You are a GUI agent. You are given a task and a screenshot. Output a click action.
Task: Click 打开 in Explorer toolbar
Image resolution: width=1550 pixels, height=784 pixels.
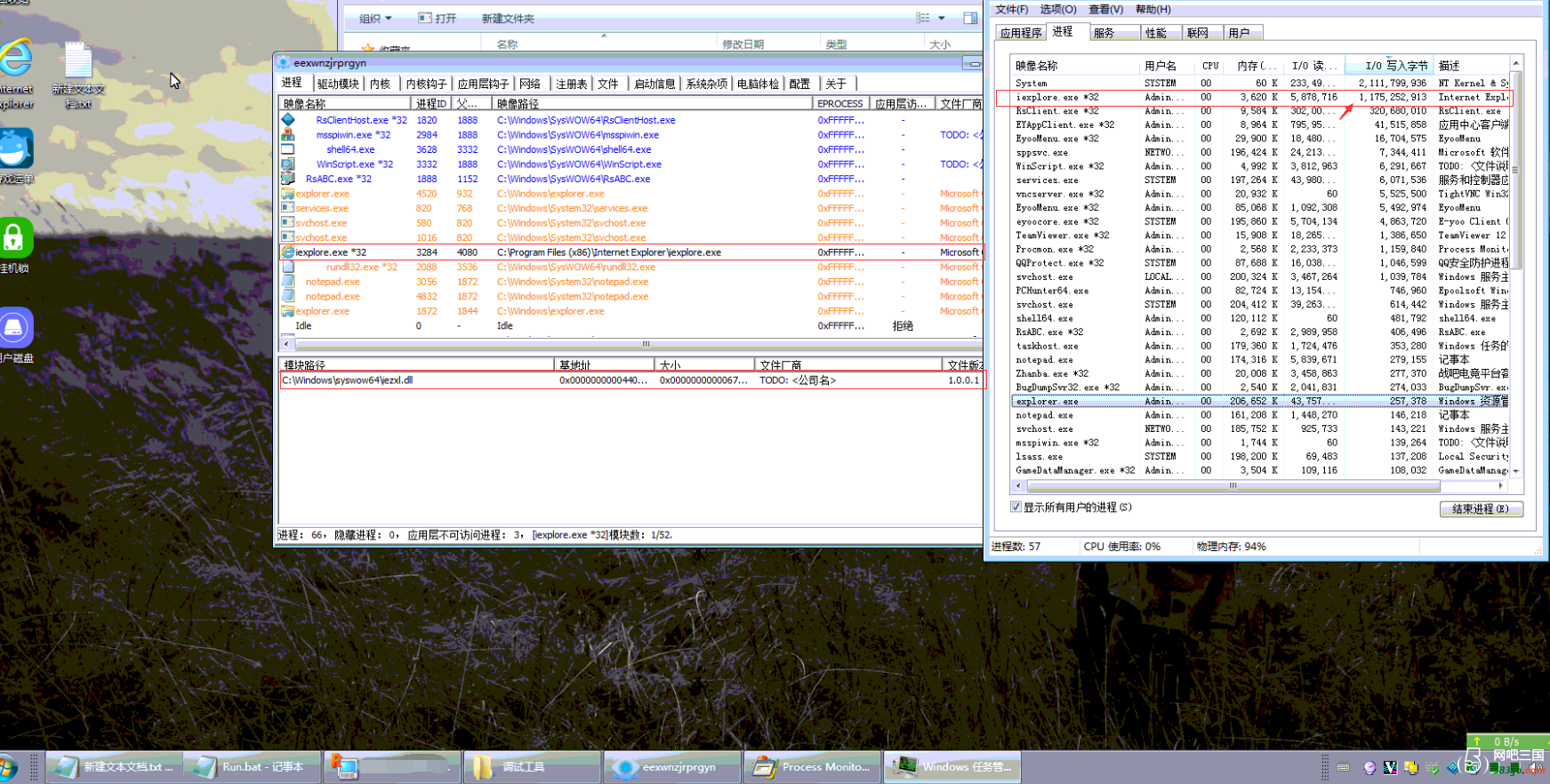tap(438, 18)
